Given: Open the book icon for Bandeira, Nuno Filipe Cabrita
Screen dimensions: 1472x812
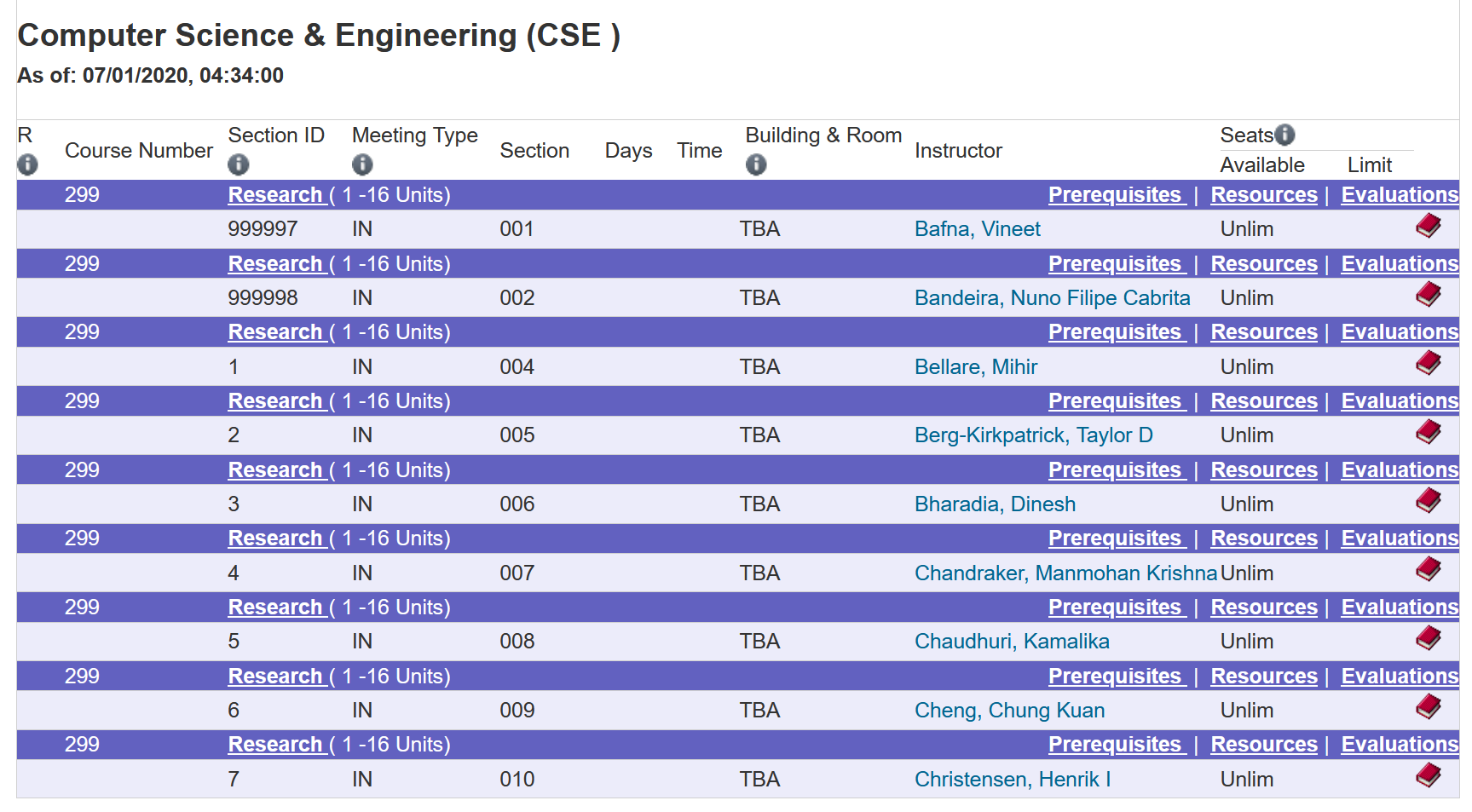Looking at the screenshot, I should 1429,295.
